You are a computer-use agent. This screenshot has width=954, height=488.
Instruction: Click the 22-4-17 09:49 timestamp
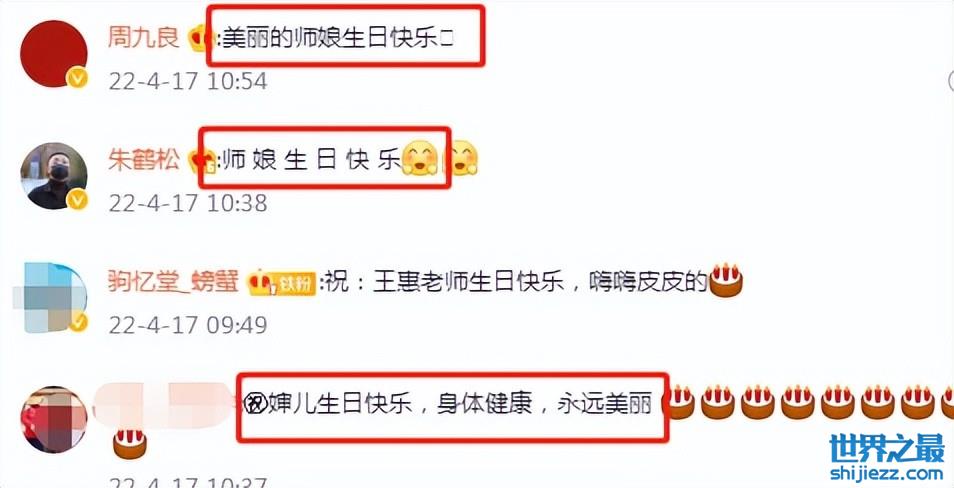point(188,324)
